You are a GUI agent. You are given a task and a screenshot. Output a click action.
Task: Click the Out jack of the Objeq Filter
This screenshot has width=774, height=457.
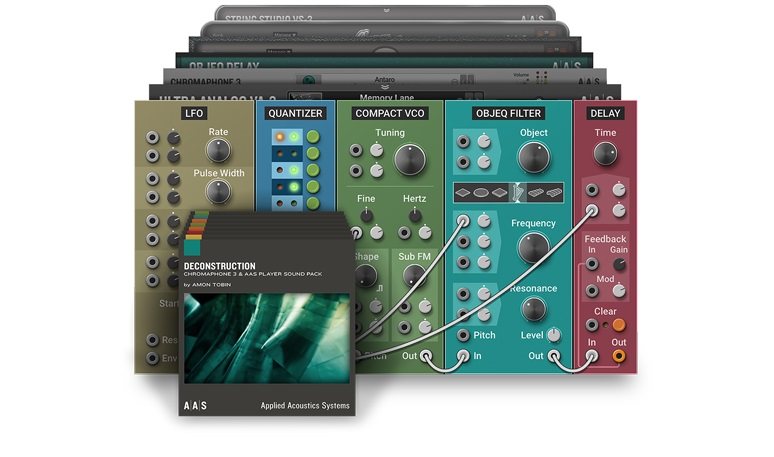554,355
